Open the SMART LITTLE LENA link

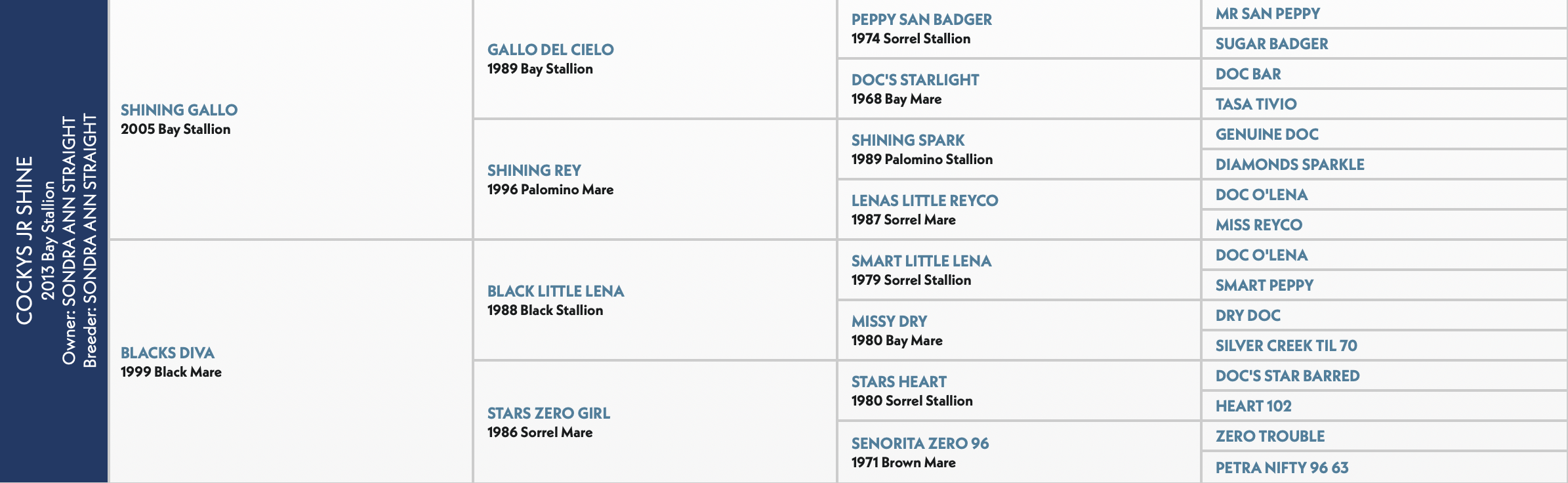click(x=921, y=261)
